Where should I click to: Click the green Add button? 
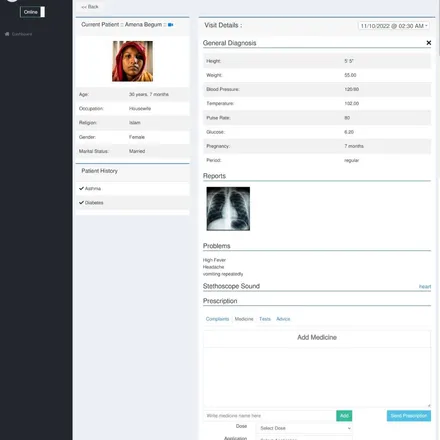point(344,416)
